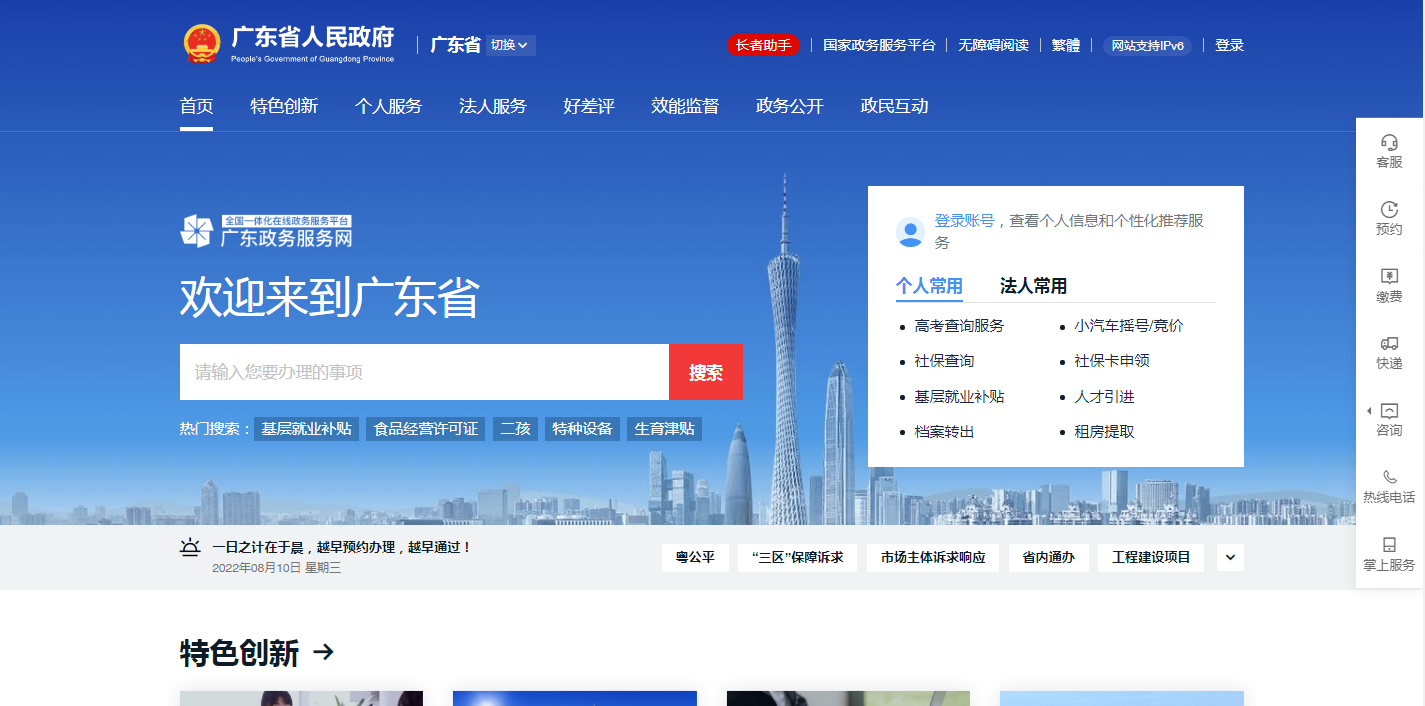Click the national emblem logo
Image resolution: width=1425 pixels, height=706 pixels.
coord(202,45)
